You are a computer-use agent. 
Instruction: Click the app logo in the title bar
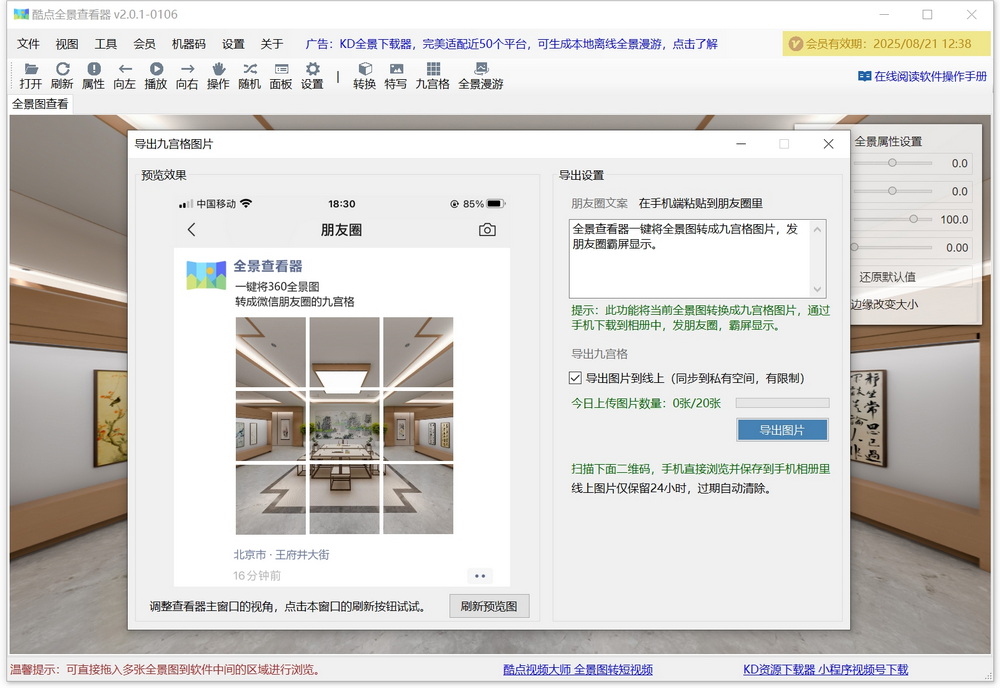click(x=21, y=14)
